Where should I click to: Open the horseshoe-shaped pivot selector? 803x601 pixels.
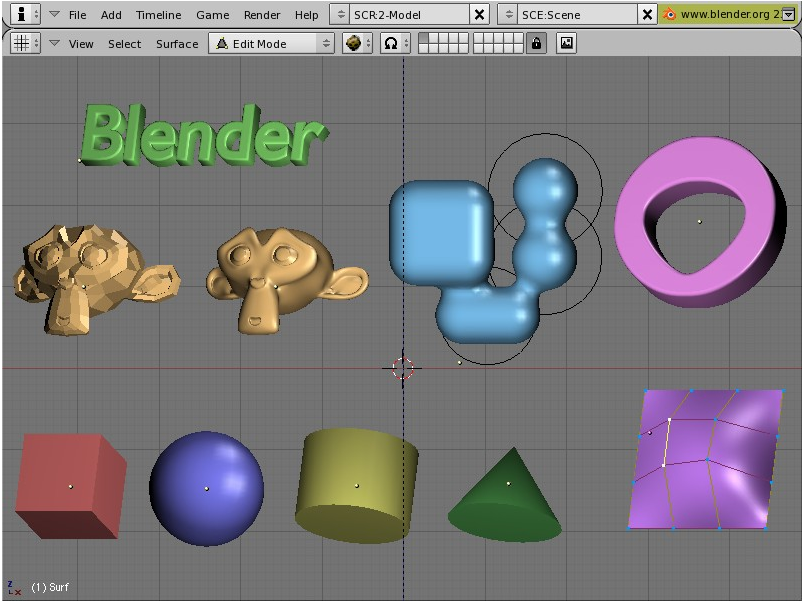pos(395,44)
